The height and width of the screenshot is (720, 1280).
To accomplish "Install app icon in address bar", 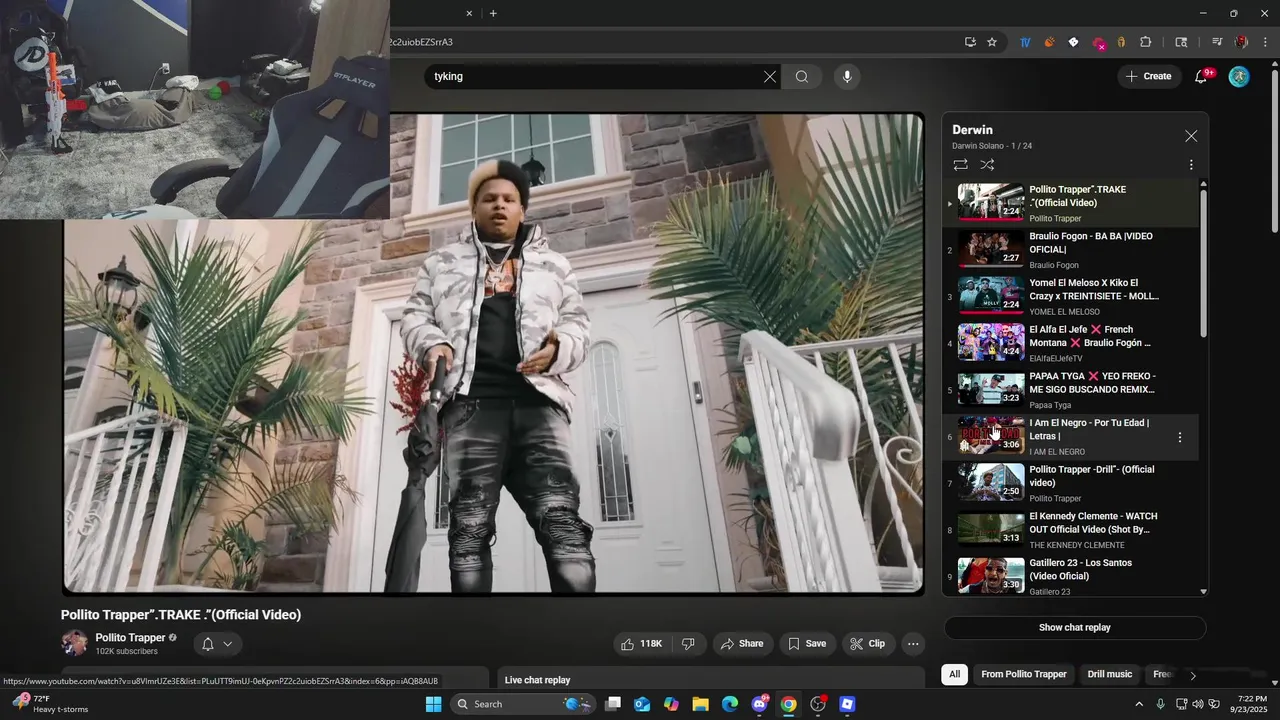I will pos(970,42).
